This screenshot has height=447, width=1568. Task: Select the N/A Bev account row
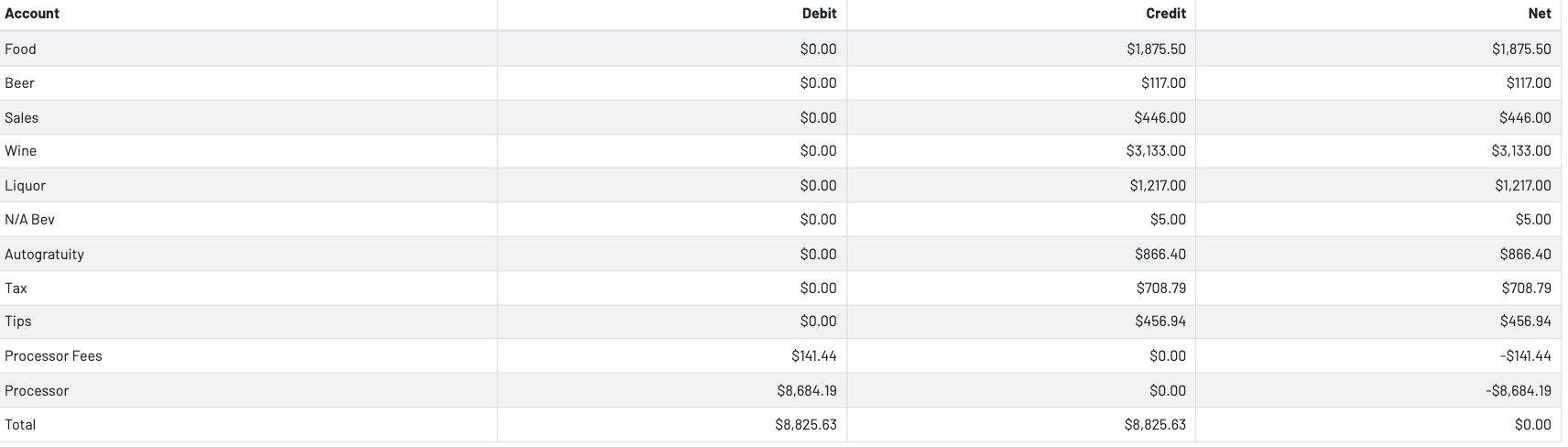click(x=30, y=220)
